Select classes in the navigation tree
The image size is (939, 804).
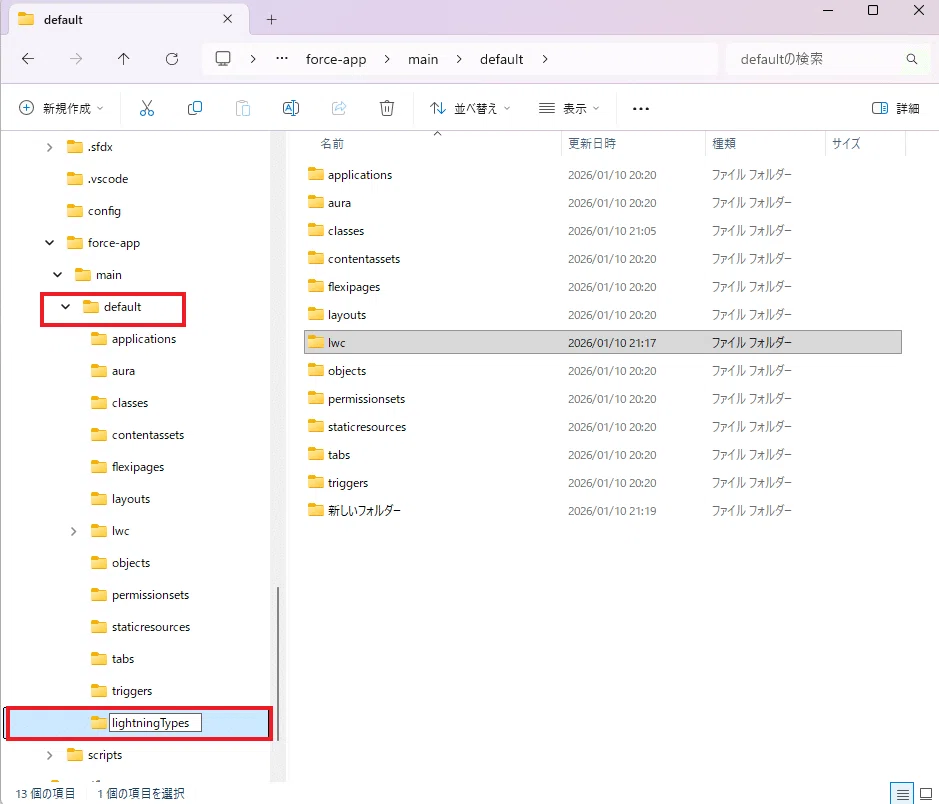(129, 403)
